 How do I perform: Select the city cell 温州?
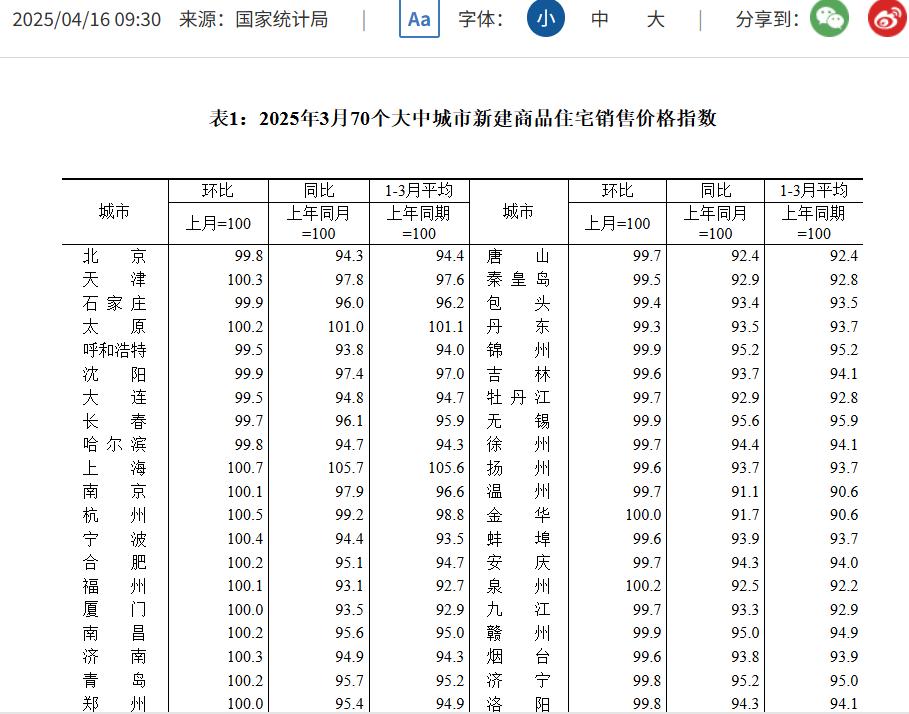pyautogui.click(x=518, y=491)
